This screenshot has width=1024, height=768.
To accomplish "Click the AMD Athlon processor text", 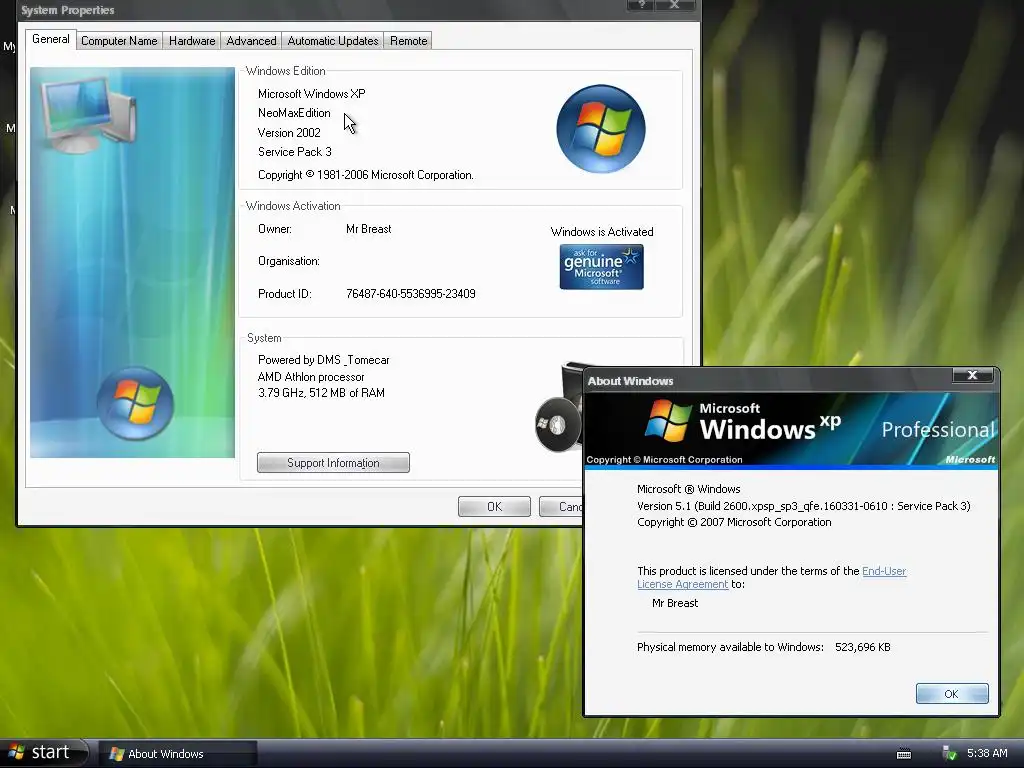I will coord(311,377).
